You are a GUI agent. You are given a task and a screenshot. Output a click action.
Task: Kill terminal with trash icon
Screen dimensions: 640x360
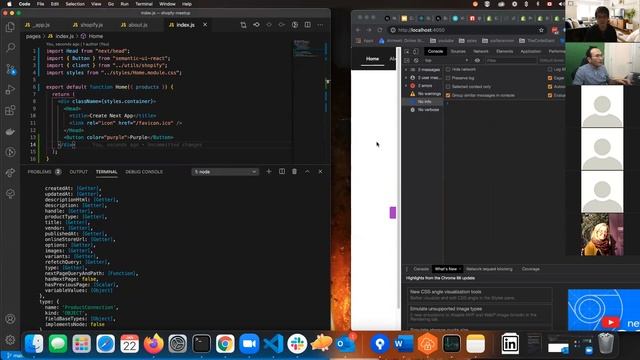point(294,171)
